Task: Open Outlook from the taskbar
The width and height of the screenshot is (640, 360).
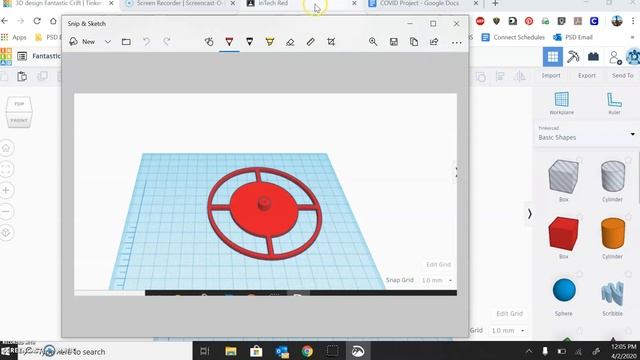Action: pyautogui.click(x=282, y=351)
